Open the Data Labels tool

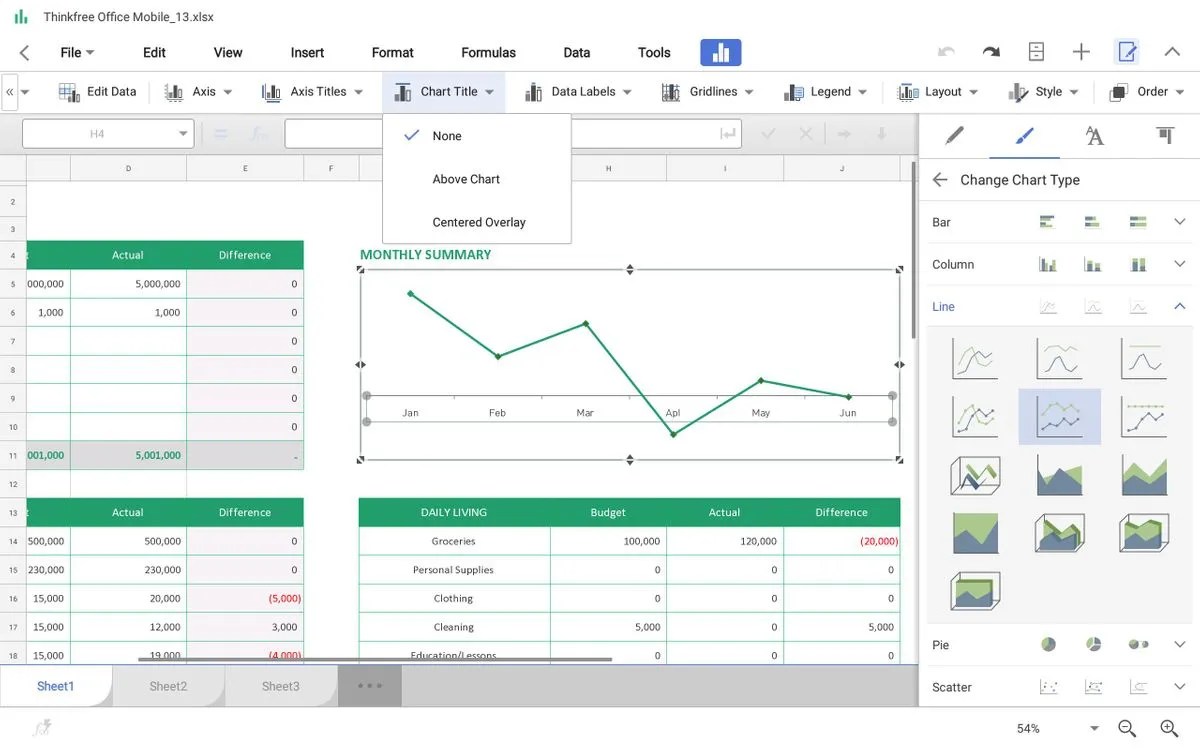[x=578, y=91]
